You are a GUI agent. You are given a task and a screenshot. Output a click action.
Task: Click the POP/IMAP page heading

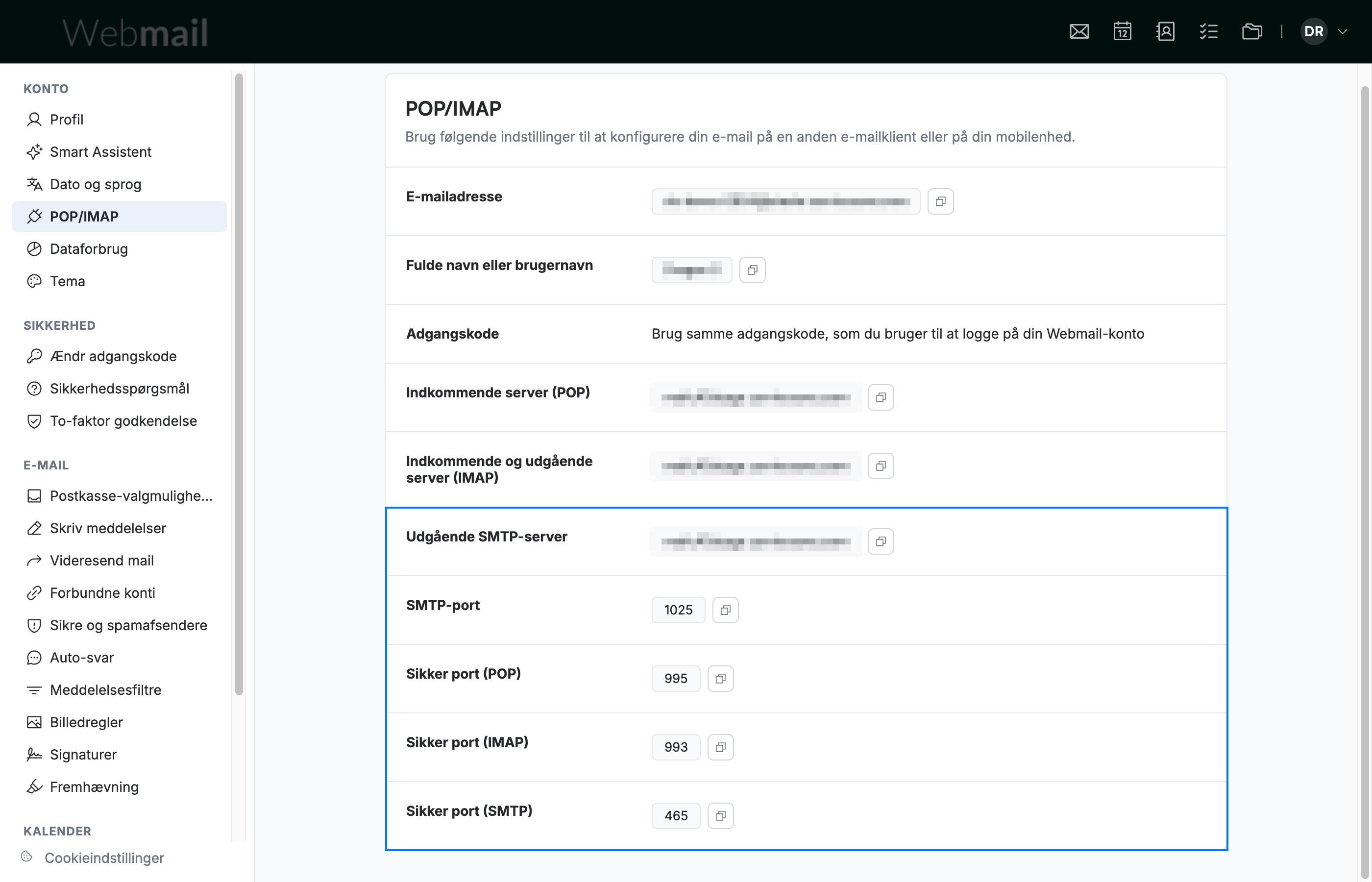tap(454, 109)
